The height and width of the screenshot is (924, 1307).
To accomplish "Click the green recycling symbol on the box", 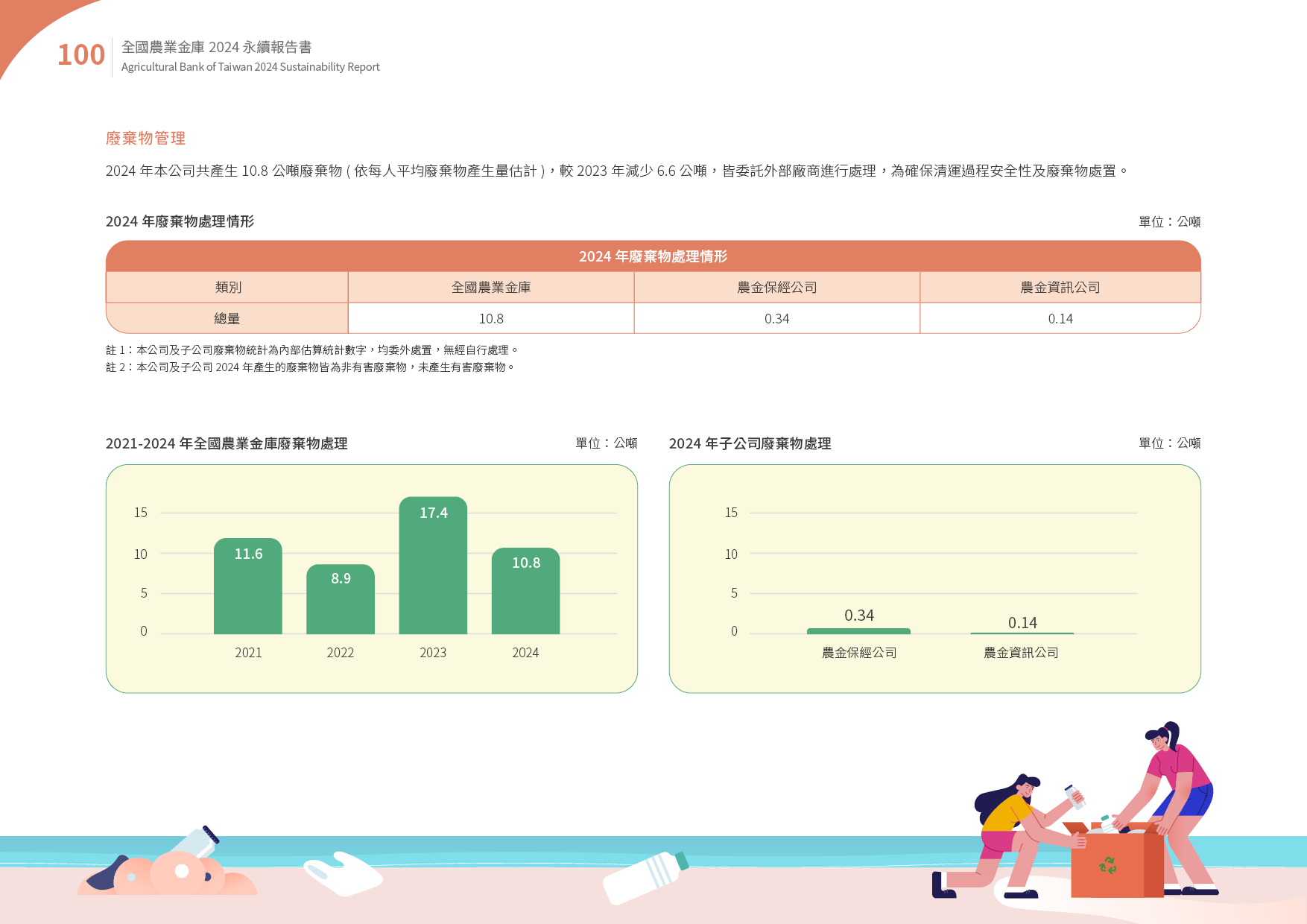I will click(x=1108, y=865).
